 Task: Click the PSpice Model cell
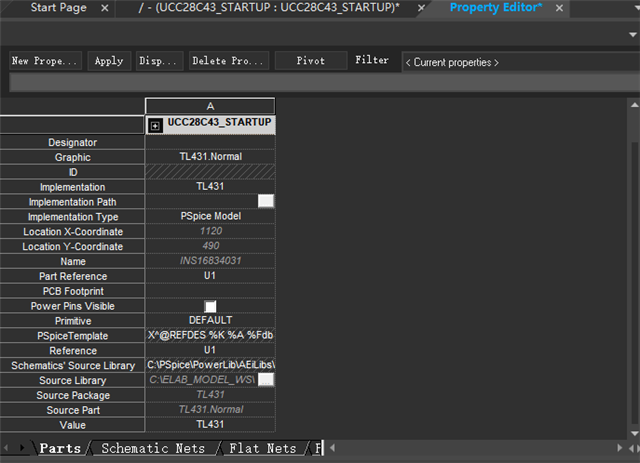coord(210,216)
